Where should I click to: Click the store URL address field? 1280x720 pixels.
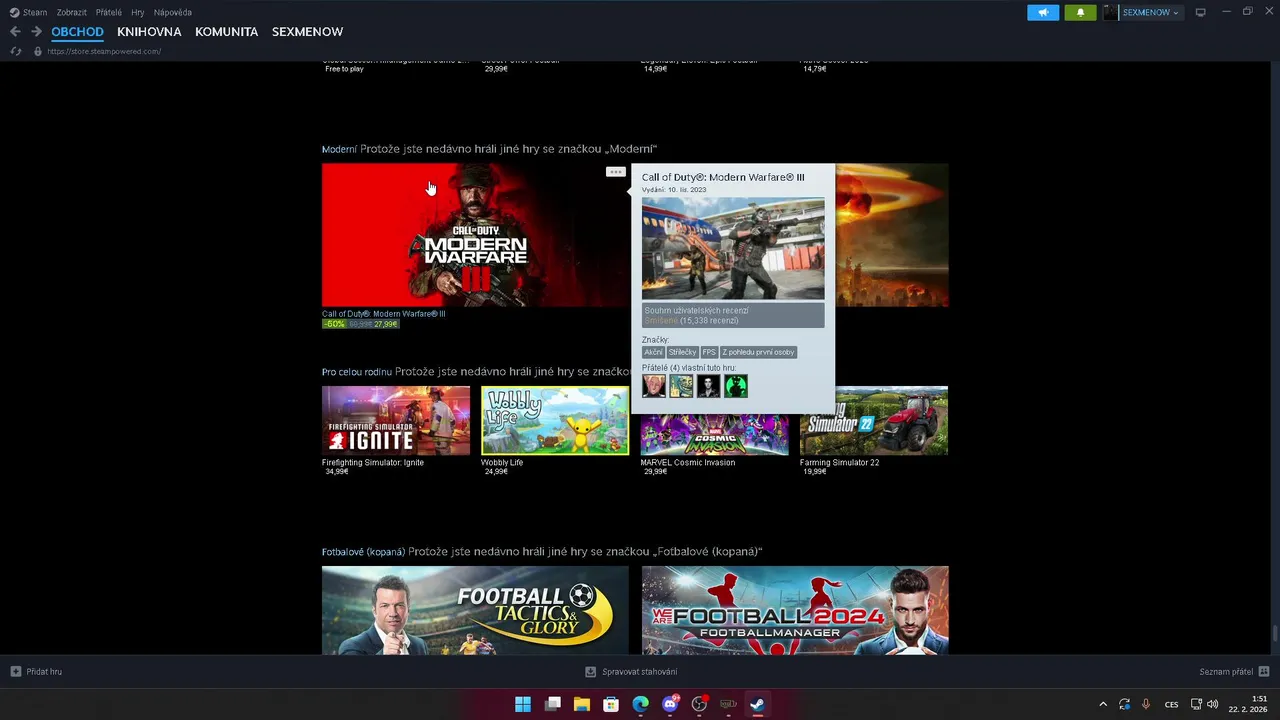point(104,51)
